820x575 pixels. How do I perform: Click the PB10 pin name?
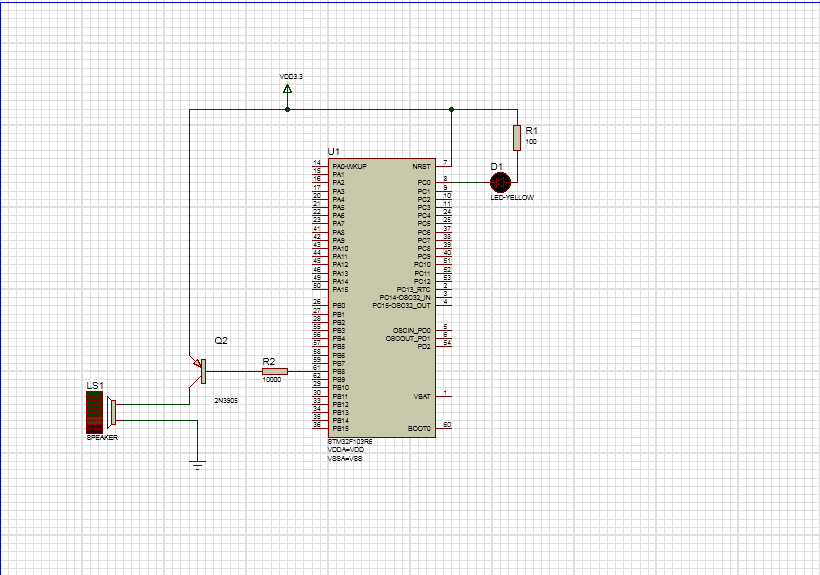(x=340, y=388)
